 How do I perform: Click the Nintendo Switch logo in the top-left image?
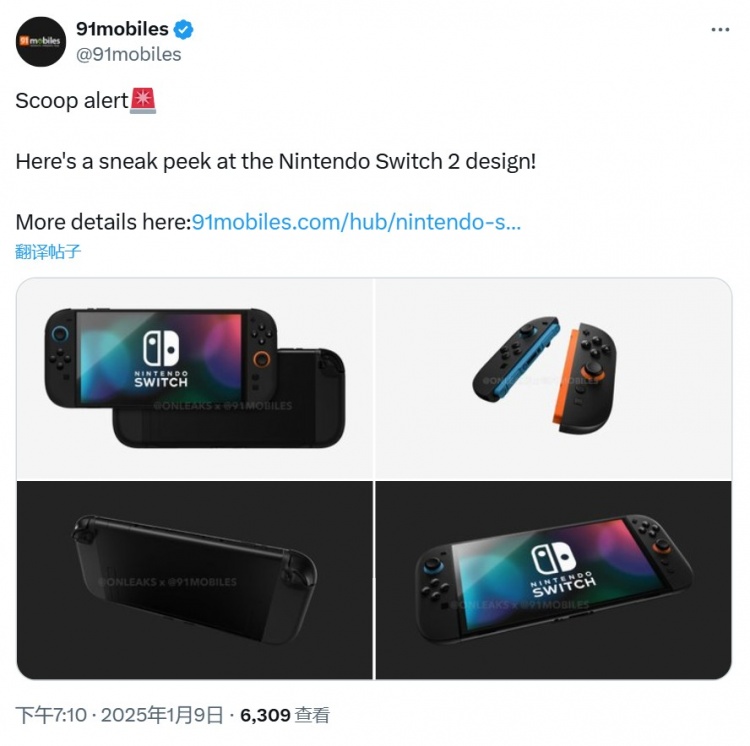pyautogui.click(x=161, y=357)
